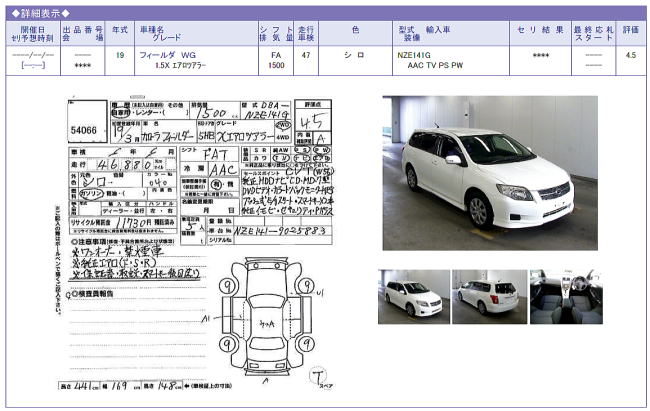
Task: Open the large white car main photo
Action: 490,173
